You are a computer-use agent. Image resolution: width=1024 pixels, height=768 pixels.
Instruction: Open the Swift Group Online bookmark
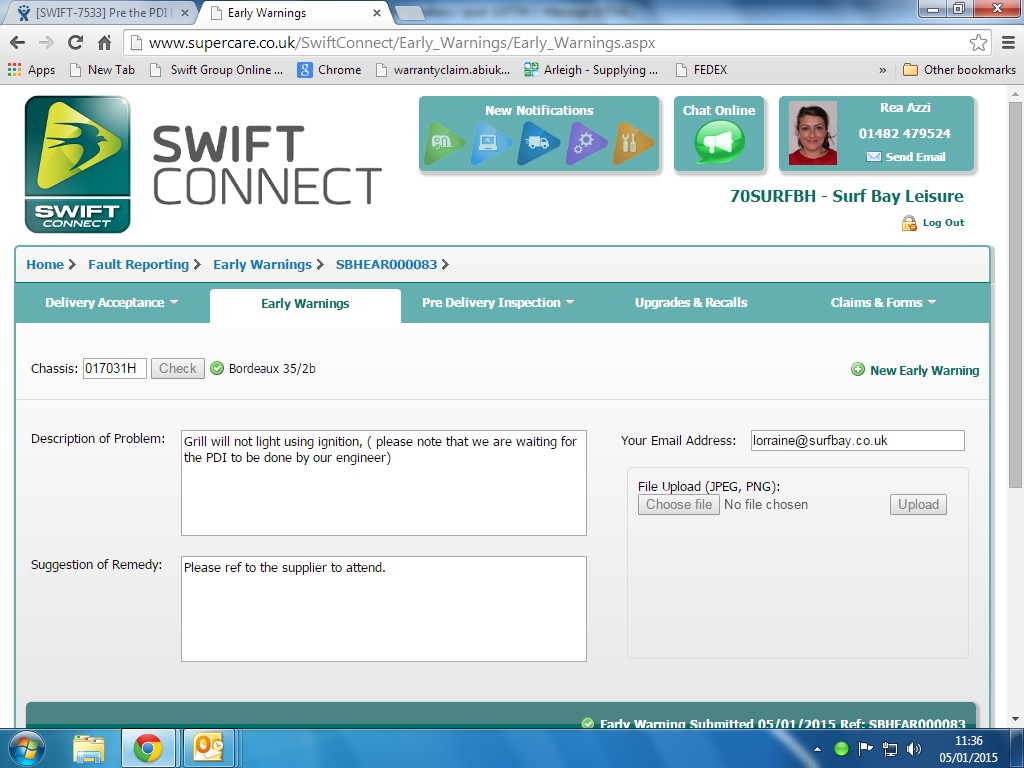click(x=216, y=70)
